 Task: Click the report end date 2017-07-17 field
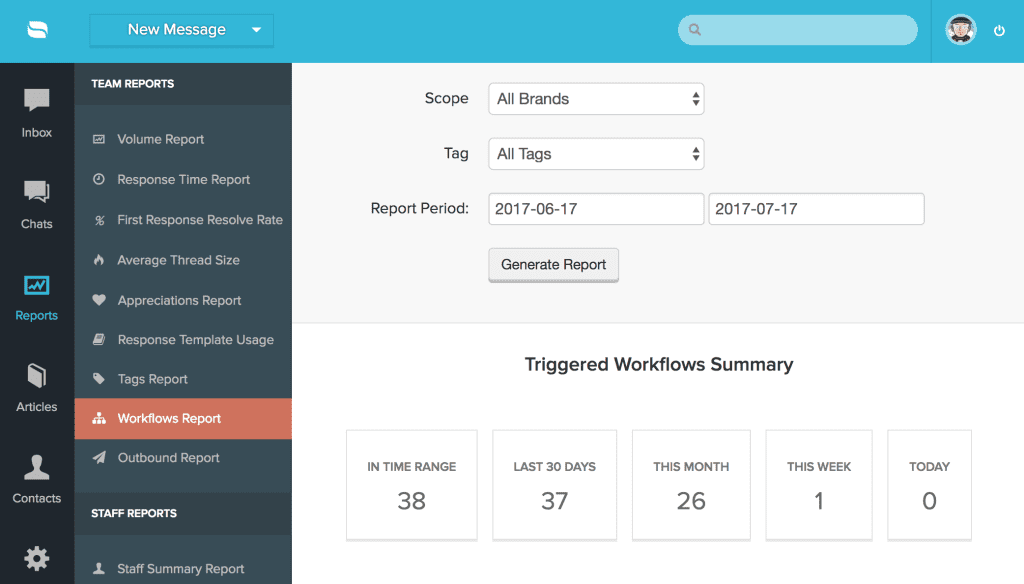tap(816, 209)
